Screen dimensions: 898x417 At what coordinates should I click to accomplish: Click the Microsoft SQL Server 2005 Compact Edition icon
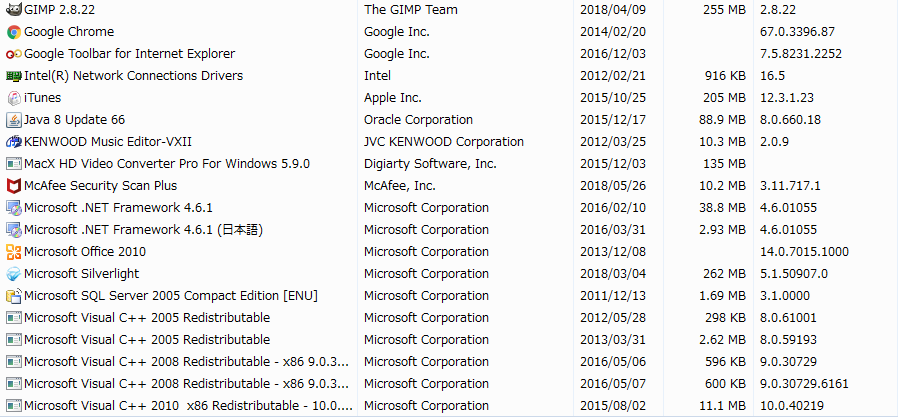pyautogui.click(x=14, y=296)
